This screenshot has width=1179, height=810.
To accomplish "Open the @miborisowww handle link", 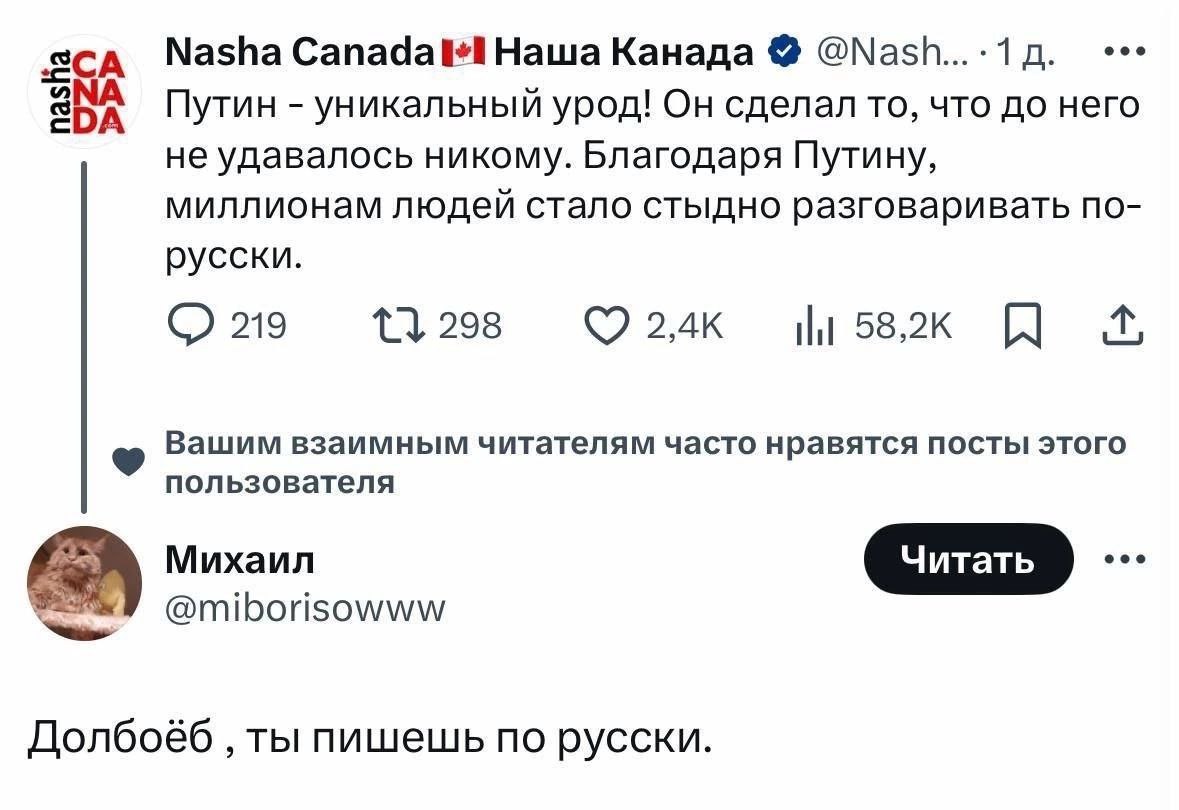I will pyautogui.click(x=305, y=608).
